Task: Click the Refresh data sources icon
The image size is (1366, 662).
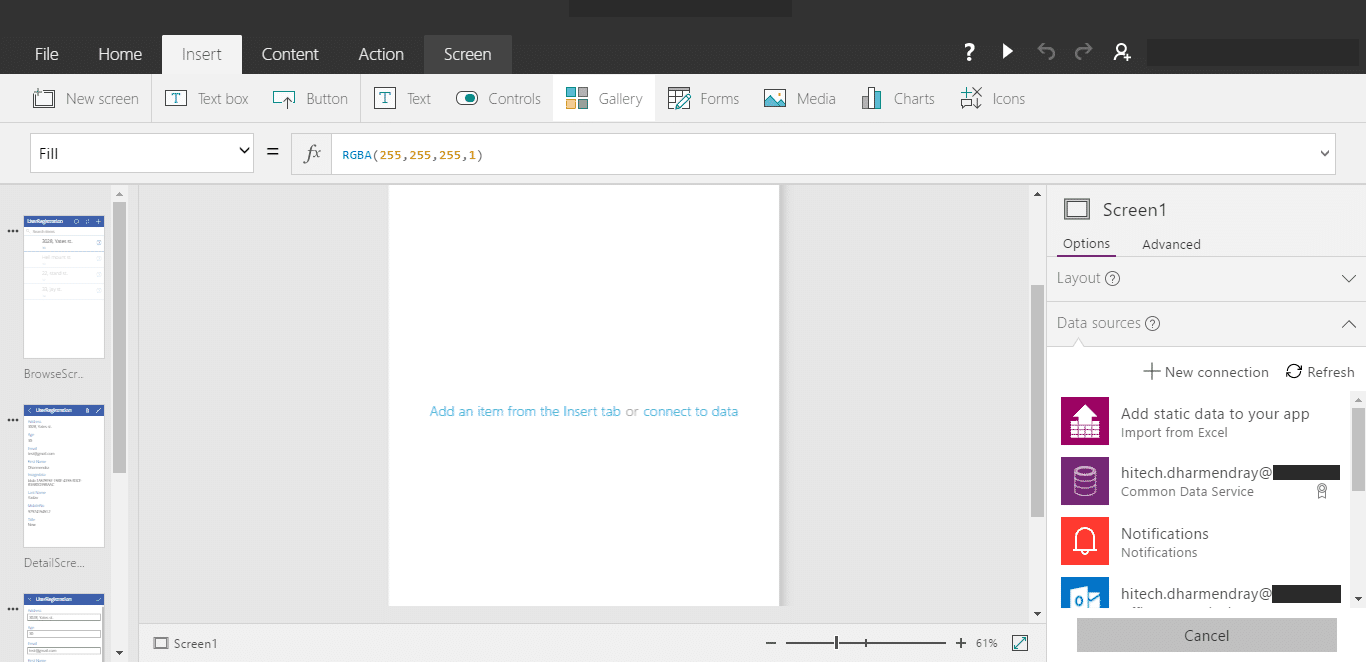Action: pyautogui.click(x=1294, y=371)
